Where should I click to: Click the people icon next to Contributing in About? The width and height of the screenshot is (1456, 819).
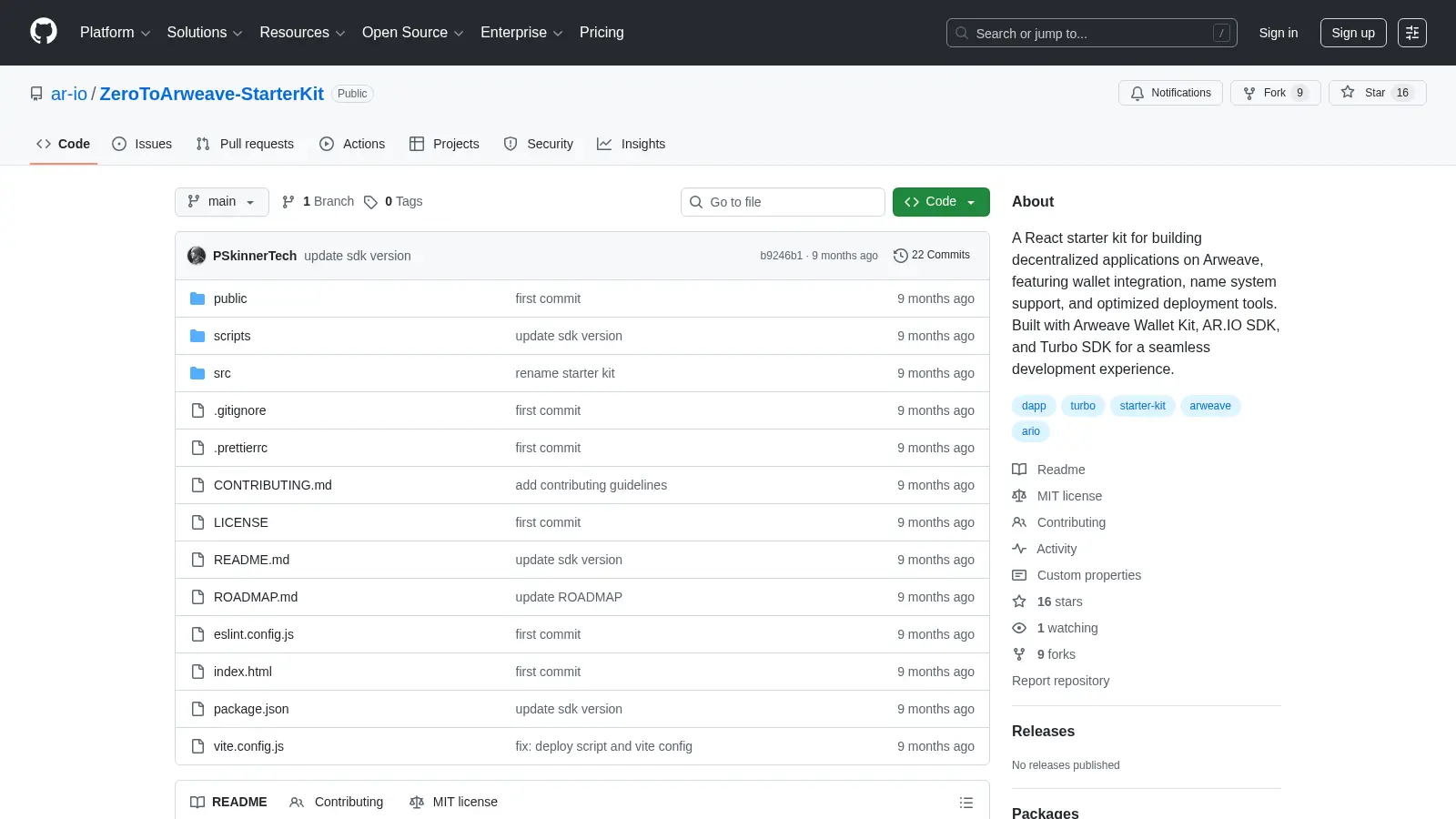tap(1019, 522)
